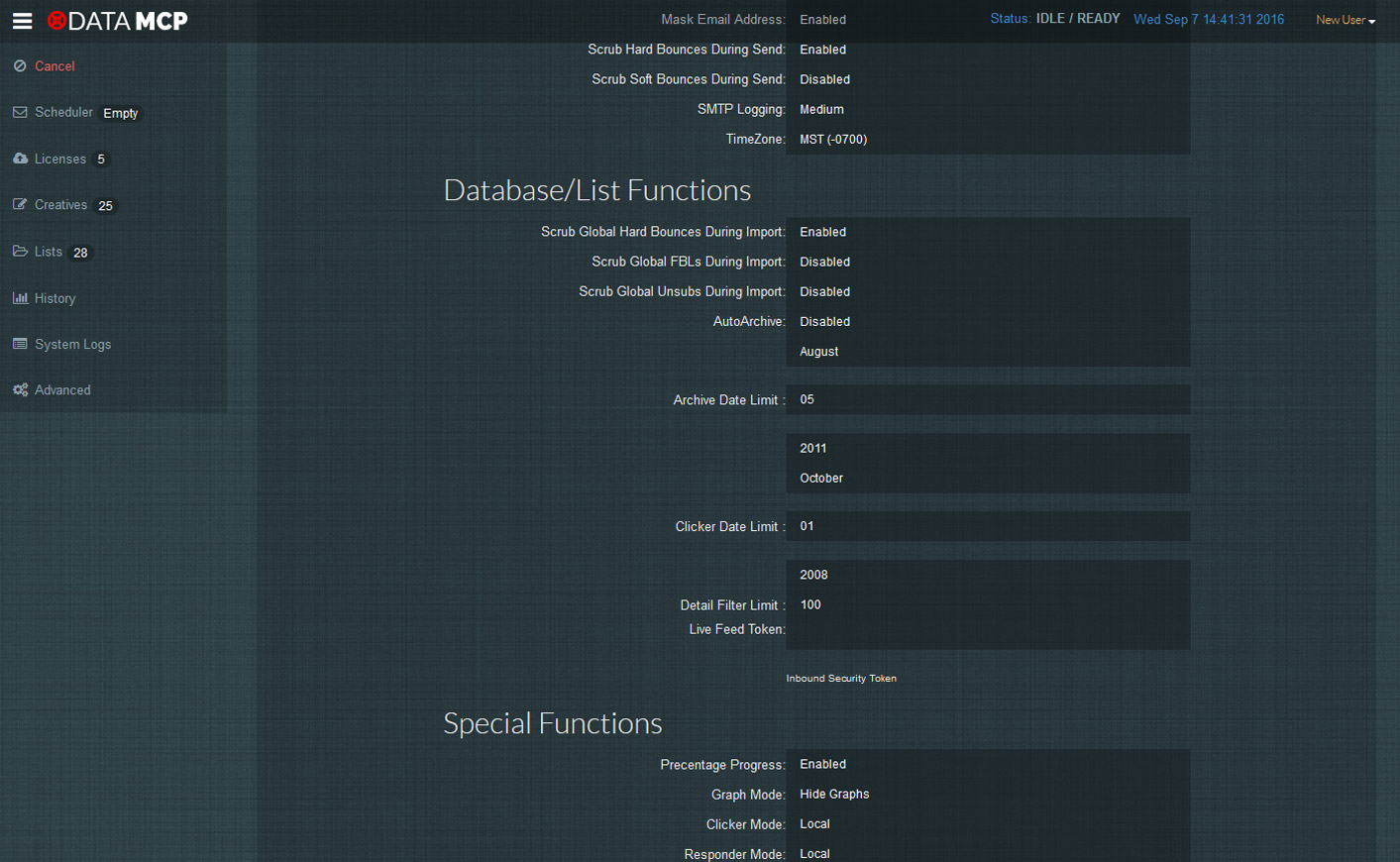This screenshot has height=862, width=1400.
Task: Open Mask Email Address dropdown
Action: click(x=988, y=20)
